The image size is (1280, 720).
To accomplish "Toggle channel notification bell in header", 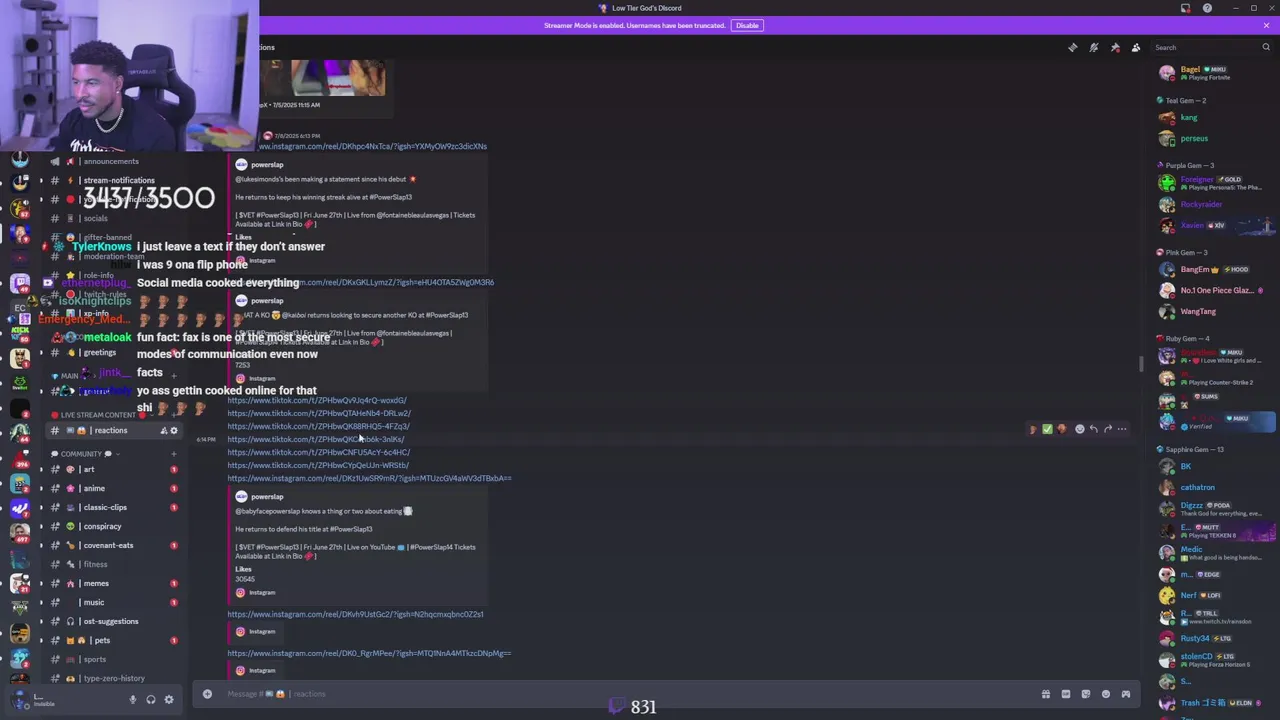I will pyautogui.click(x=1094, y=47).
